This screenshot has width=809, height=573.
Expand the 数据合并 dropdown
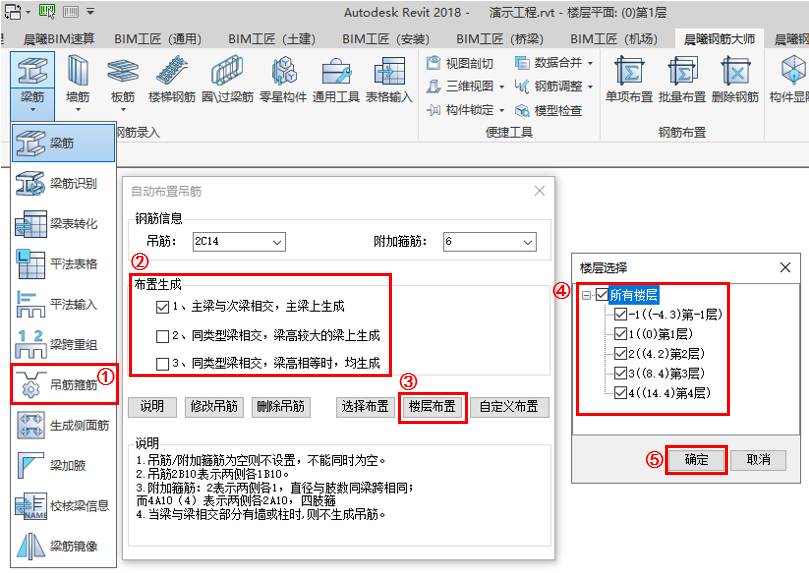point(590,63)
